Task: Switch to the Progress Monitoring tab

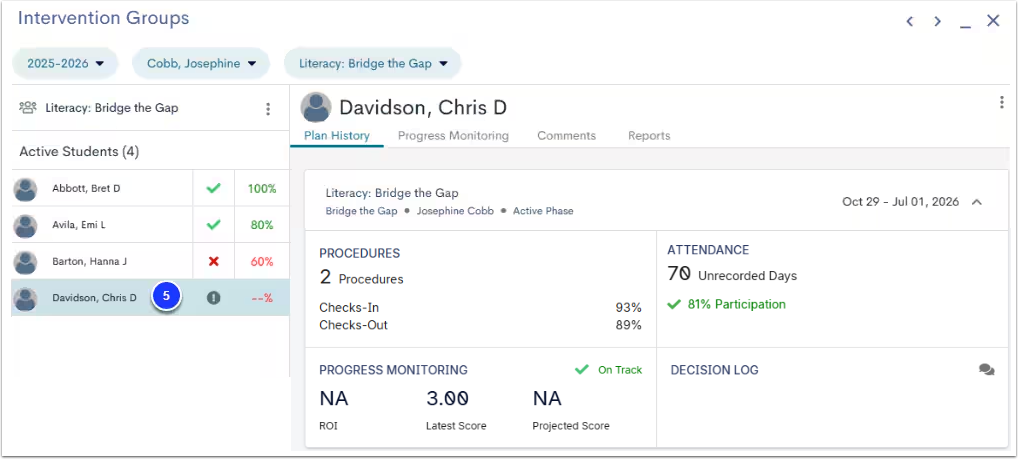Action: click(453, 136)
